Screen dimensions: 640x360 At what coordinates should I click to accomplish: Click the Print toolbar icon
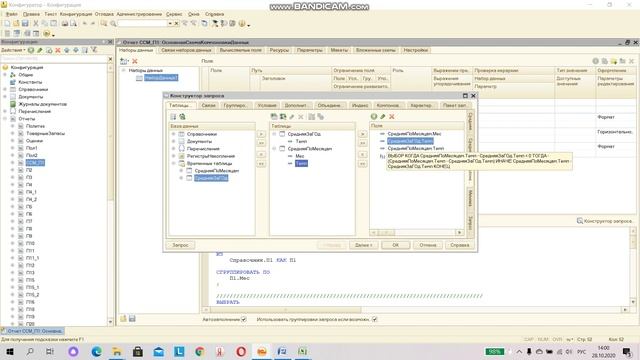pyautogui.click(x=64, y=24)
